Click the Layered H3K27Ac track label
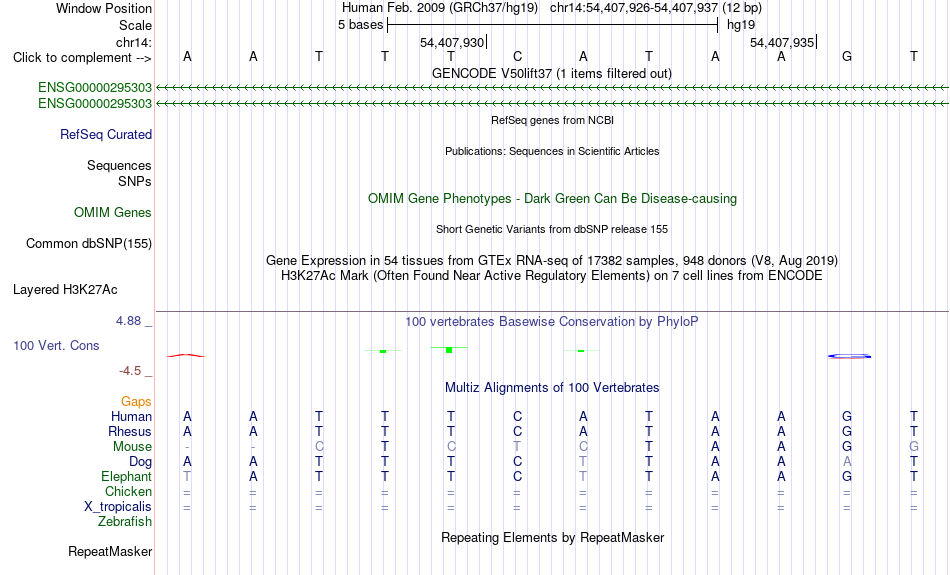 (x=65, y=290)
